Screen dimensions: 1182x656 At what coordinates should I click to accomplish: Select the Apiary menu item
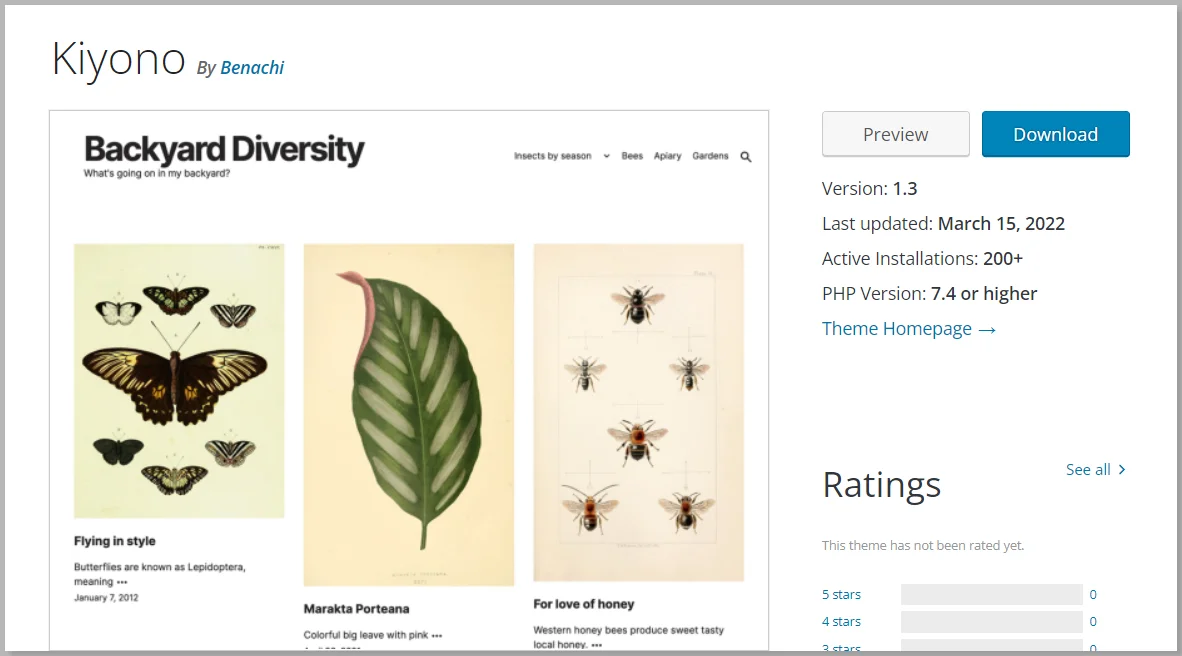[x=667, y=156]
